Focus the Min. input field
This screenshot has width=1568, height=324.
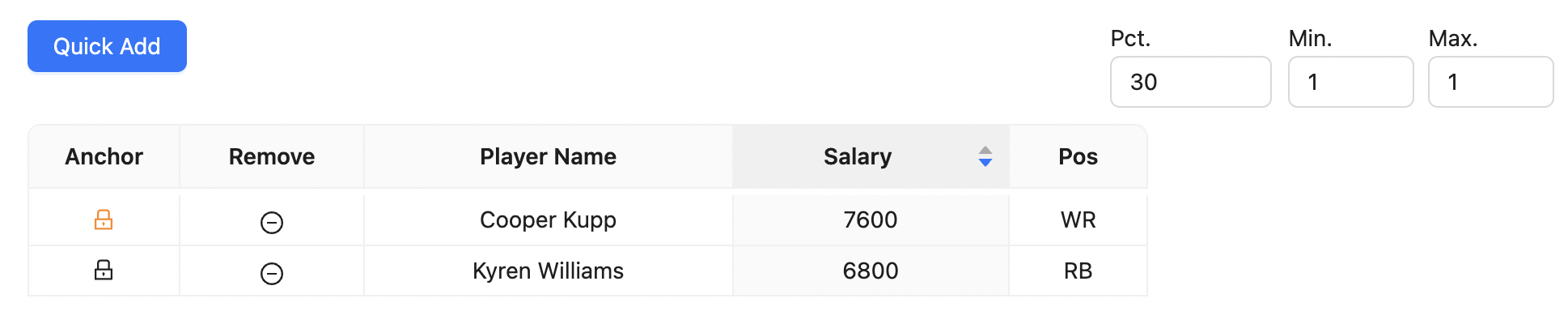tap(1350, 82)
